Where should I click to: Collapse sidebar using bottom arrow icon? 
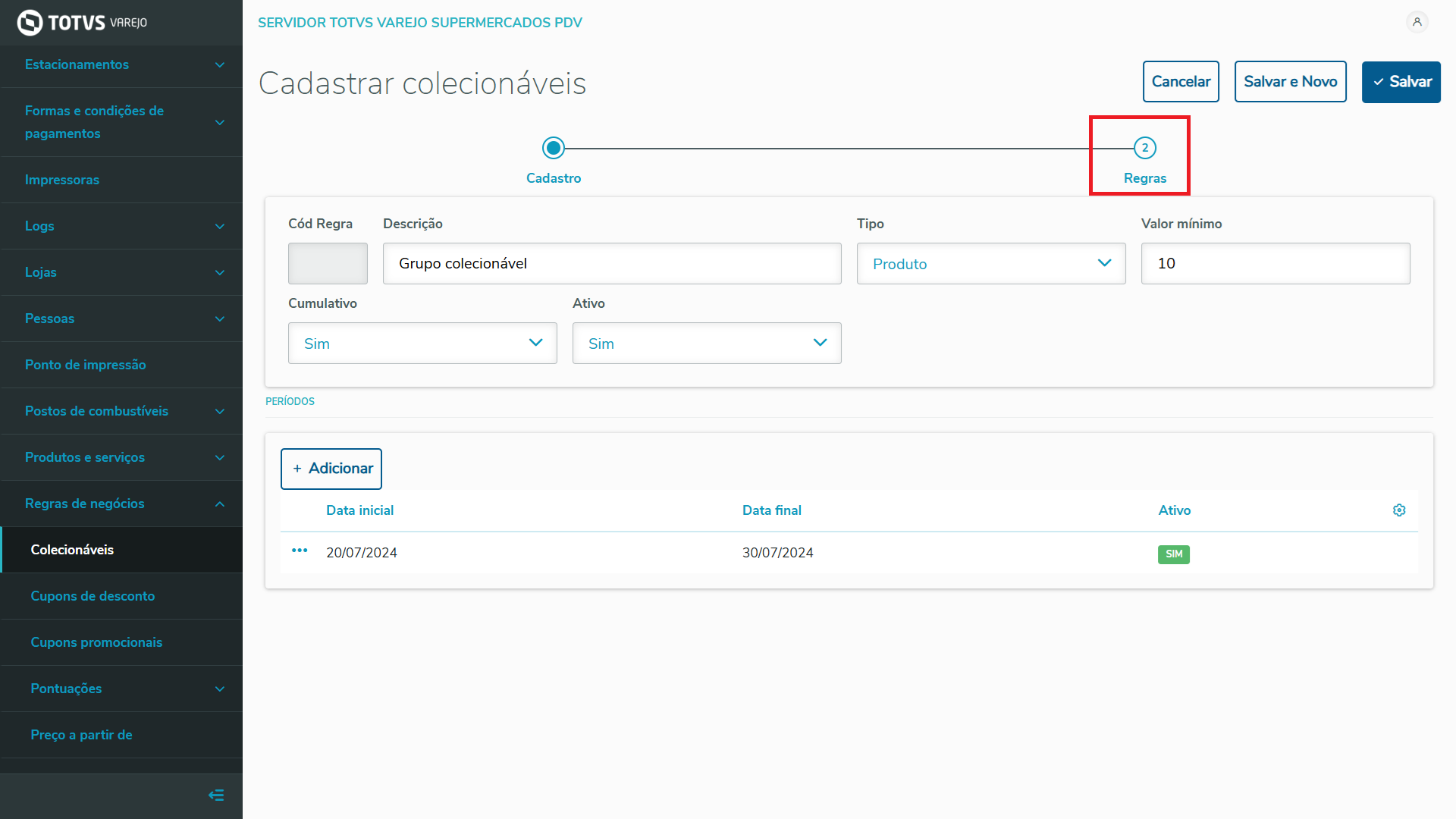216,795
